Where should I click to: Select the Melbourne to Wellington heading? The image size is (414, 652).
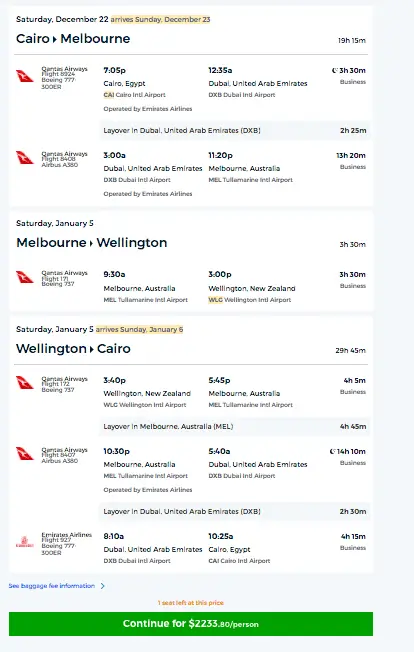91,242
